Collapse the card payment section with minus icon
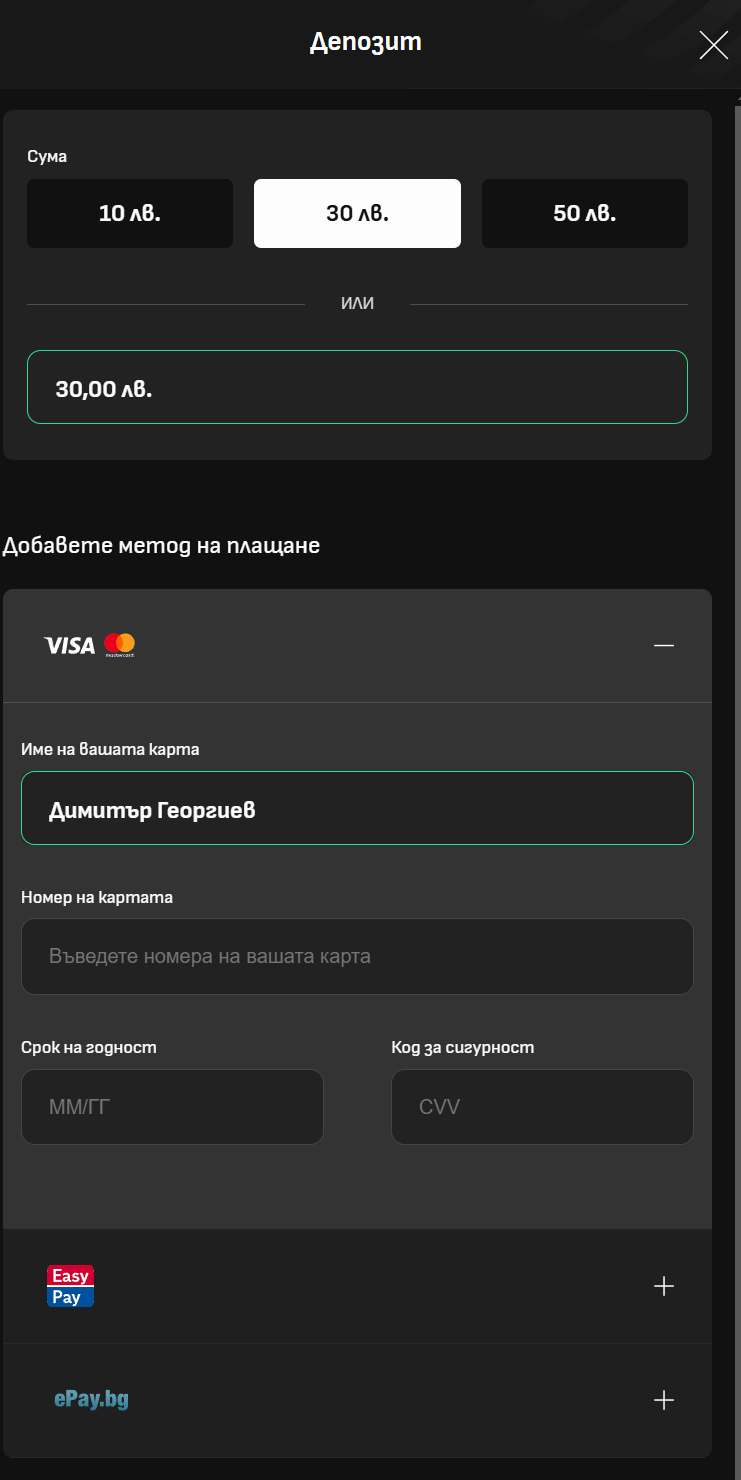 point(663,646)
